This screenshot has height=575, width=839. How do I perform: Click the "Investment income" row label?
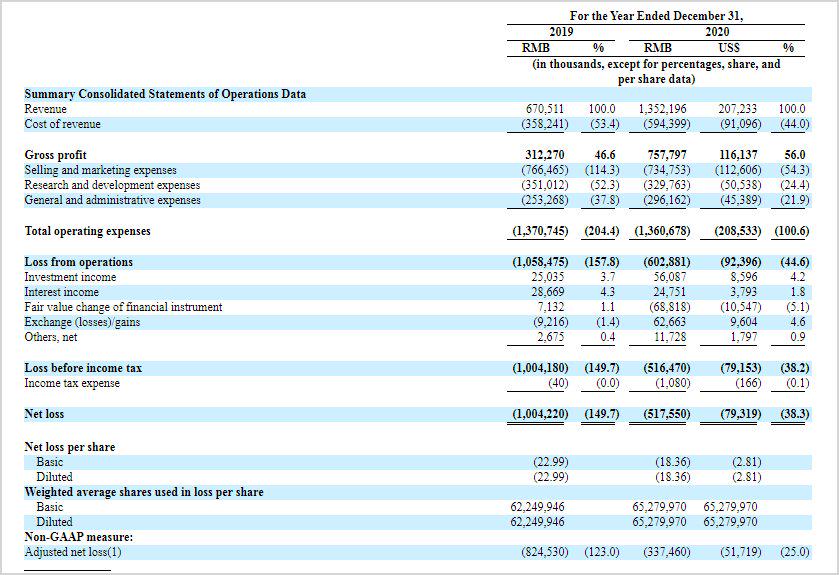(70, 277)
